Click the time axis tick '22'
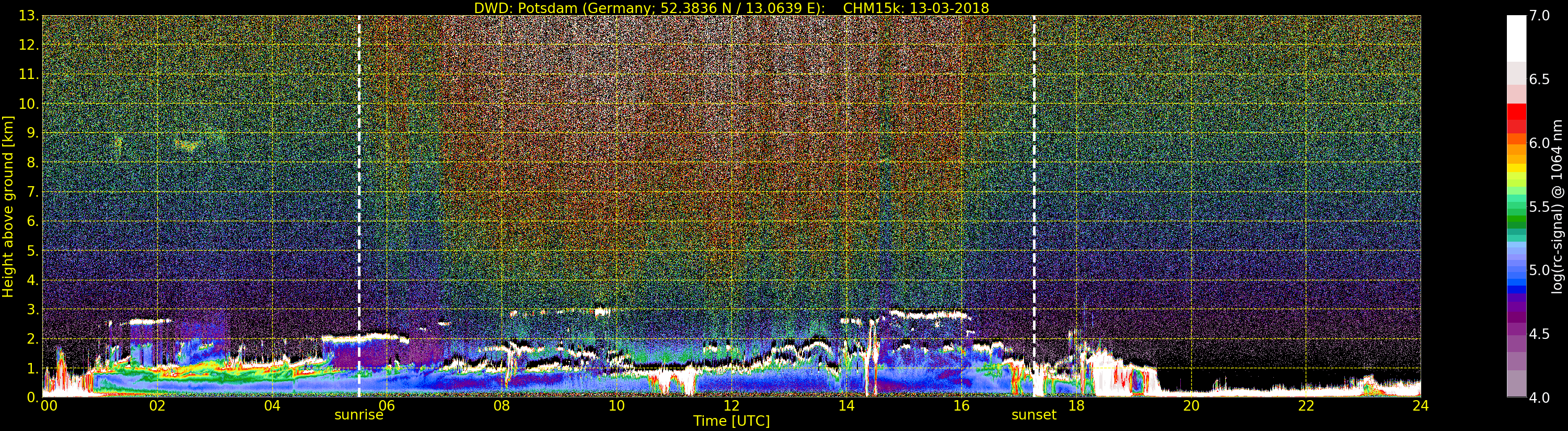The height and width of the screenshot is (431, 1568). 1306,406
